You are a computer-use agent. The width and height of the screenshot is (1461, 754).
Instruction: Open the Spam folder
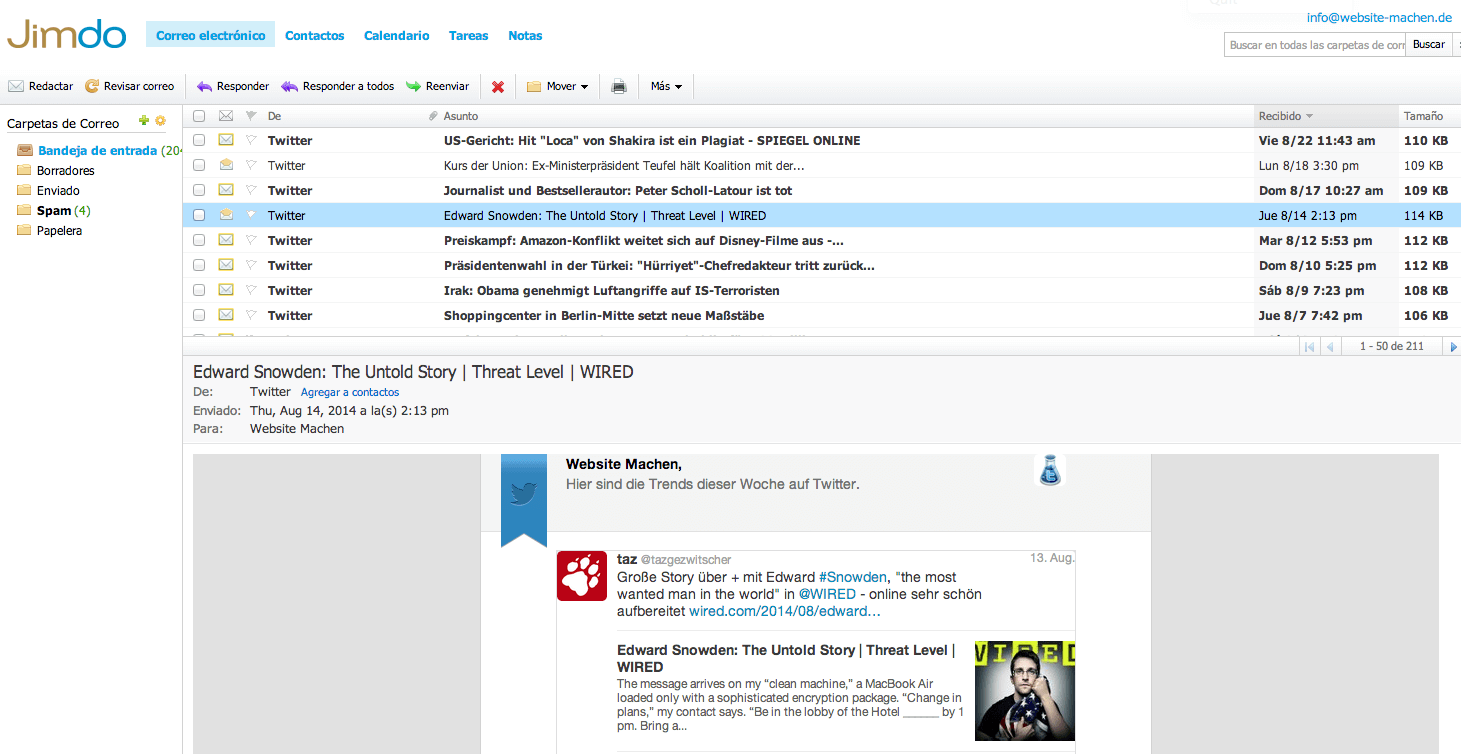click(54, 211)
